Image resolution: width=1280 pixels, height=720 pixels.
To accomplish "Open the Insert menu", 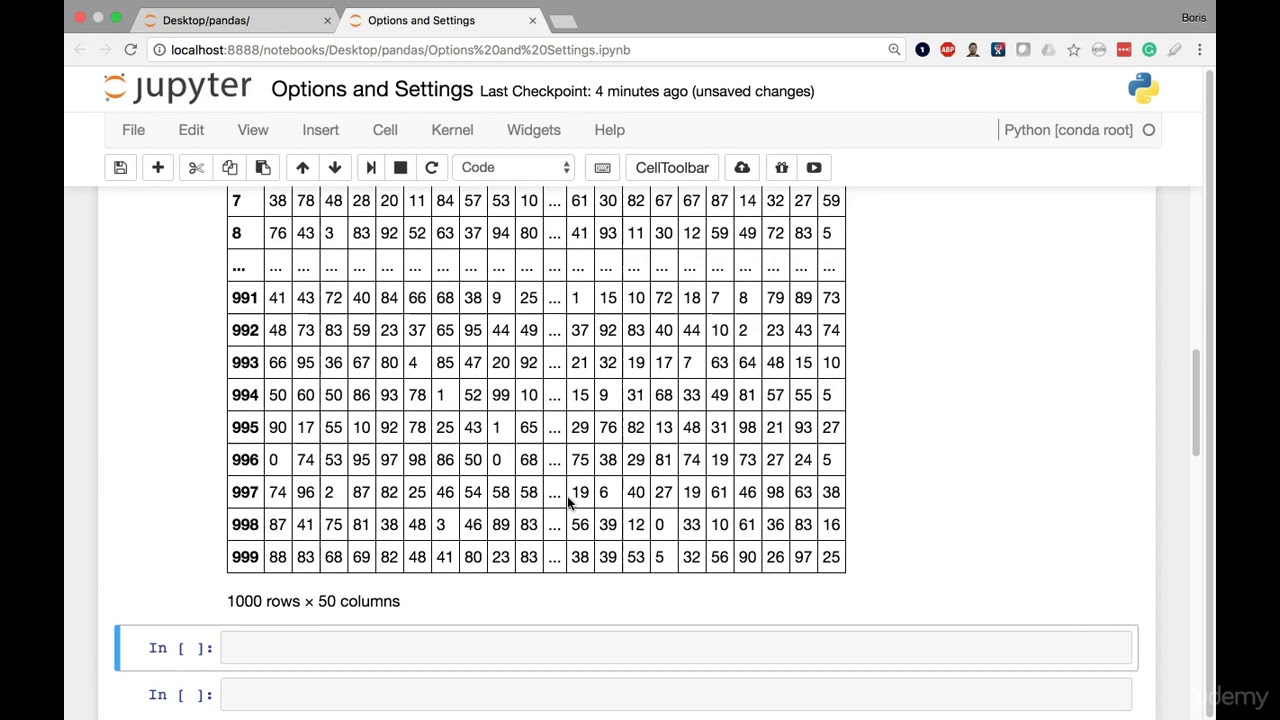I will (321, 130).
